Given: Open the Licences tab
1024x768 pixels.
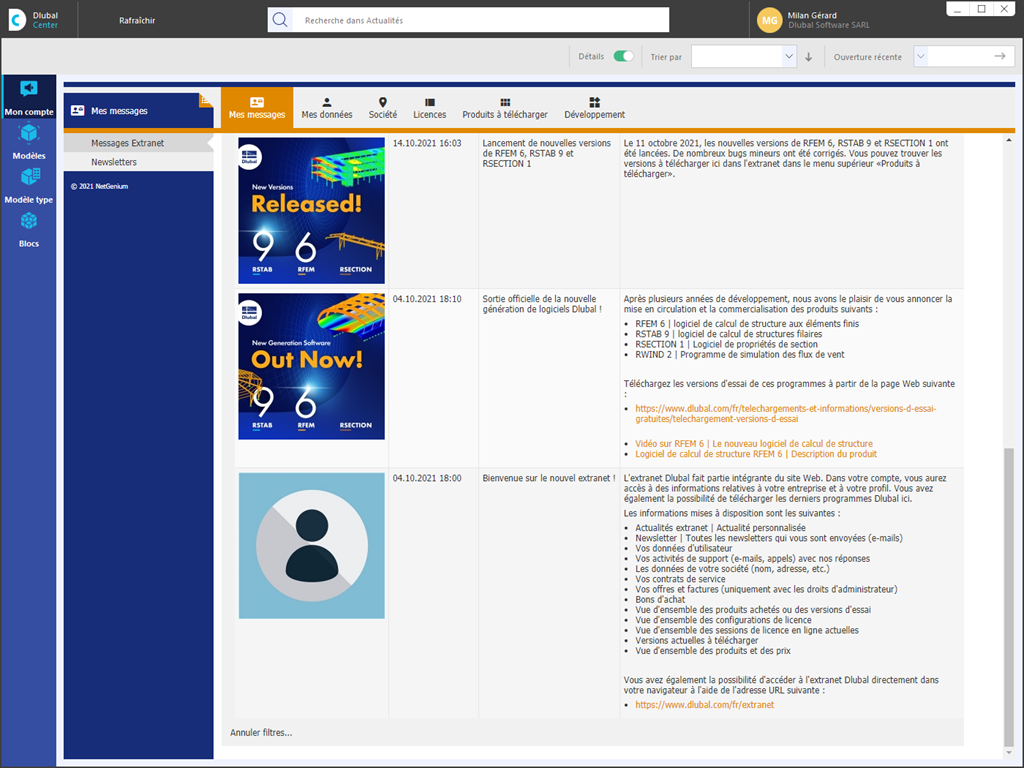Looking at the screenshot, I should pyautogui.click(x=430, y=108).
